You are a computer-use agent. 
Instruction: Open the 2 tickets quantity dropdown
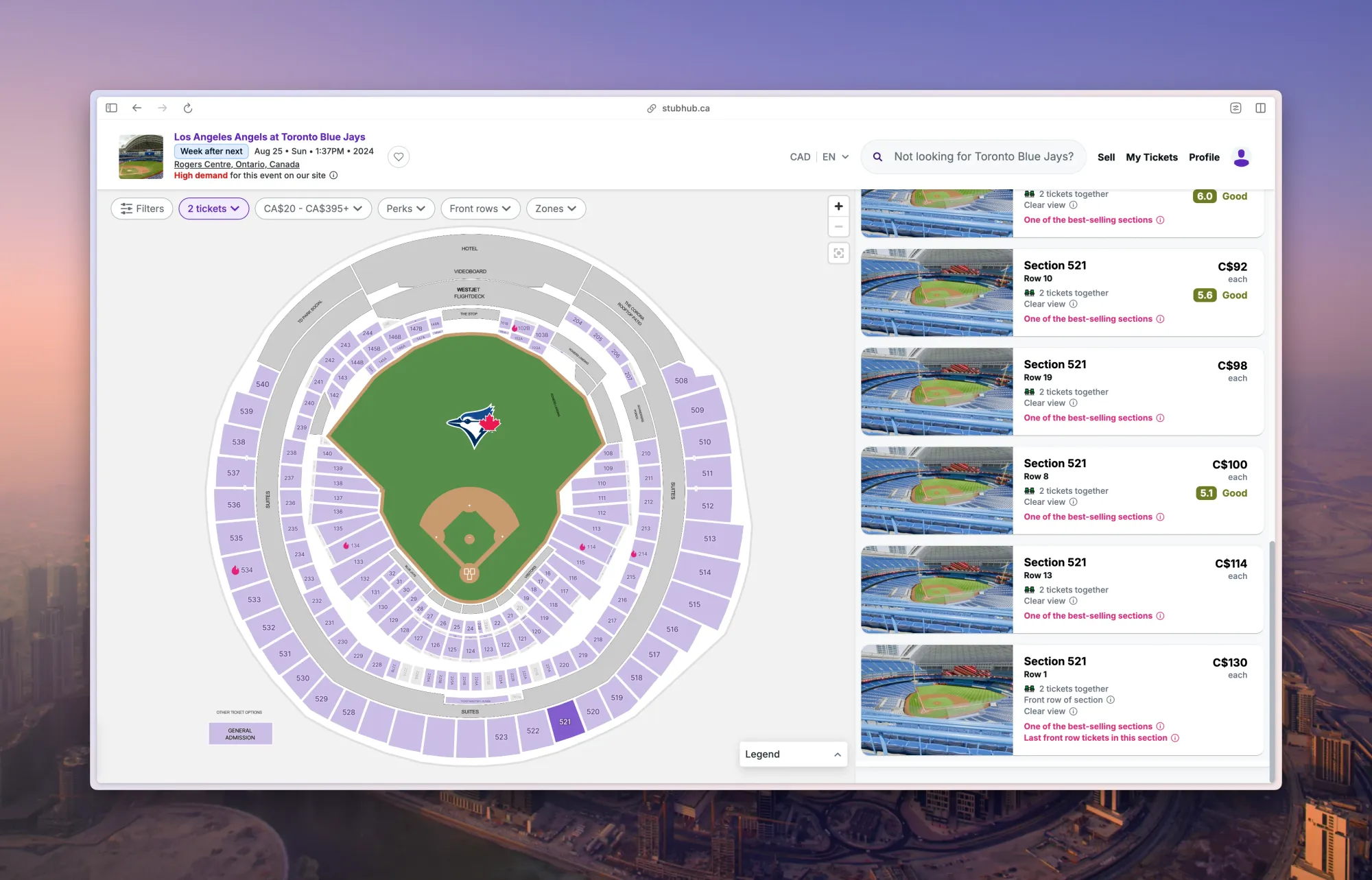coord(213,209)
